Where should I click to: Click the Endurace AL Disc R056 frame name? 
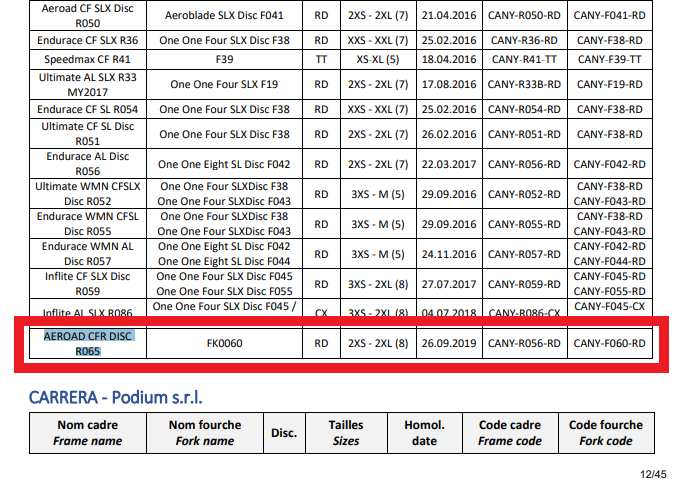88,164
